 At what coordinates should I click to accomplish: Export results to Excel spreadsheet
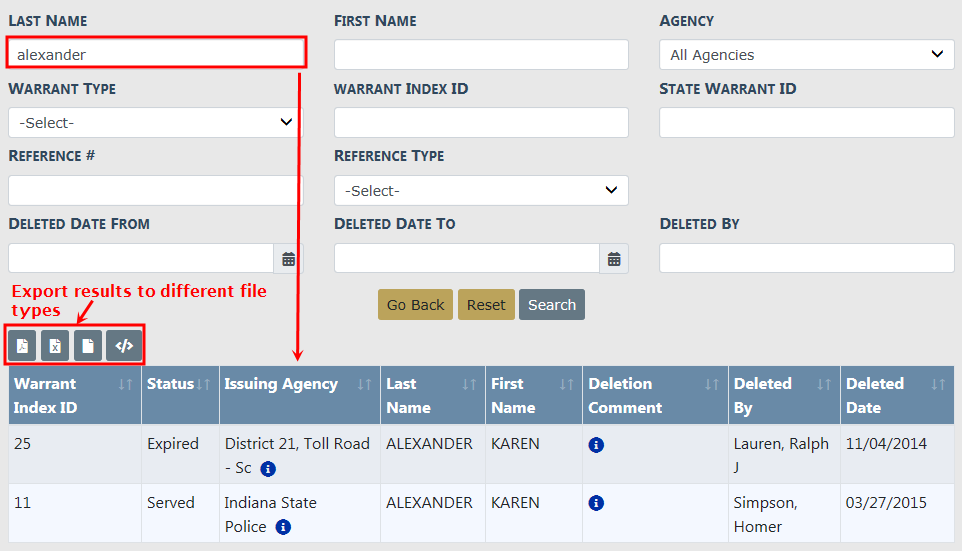tap(55, 346)
